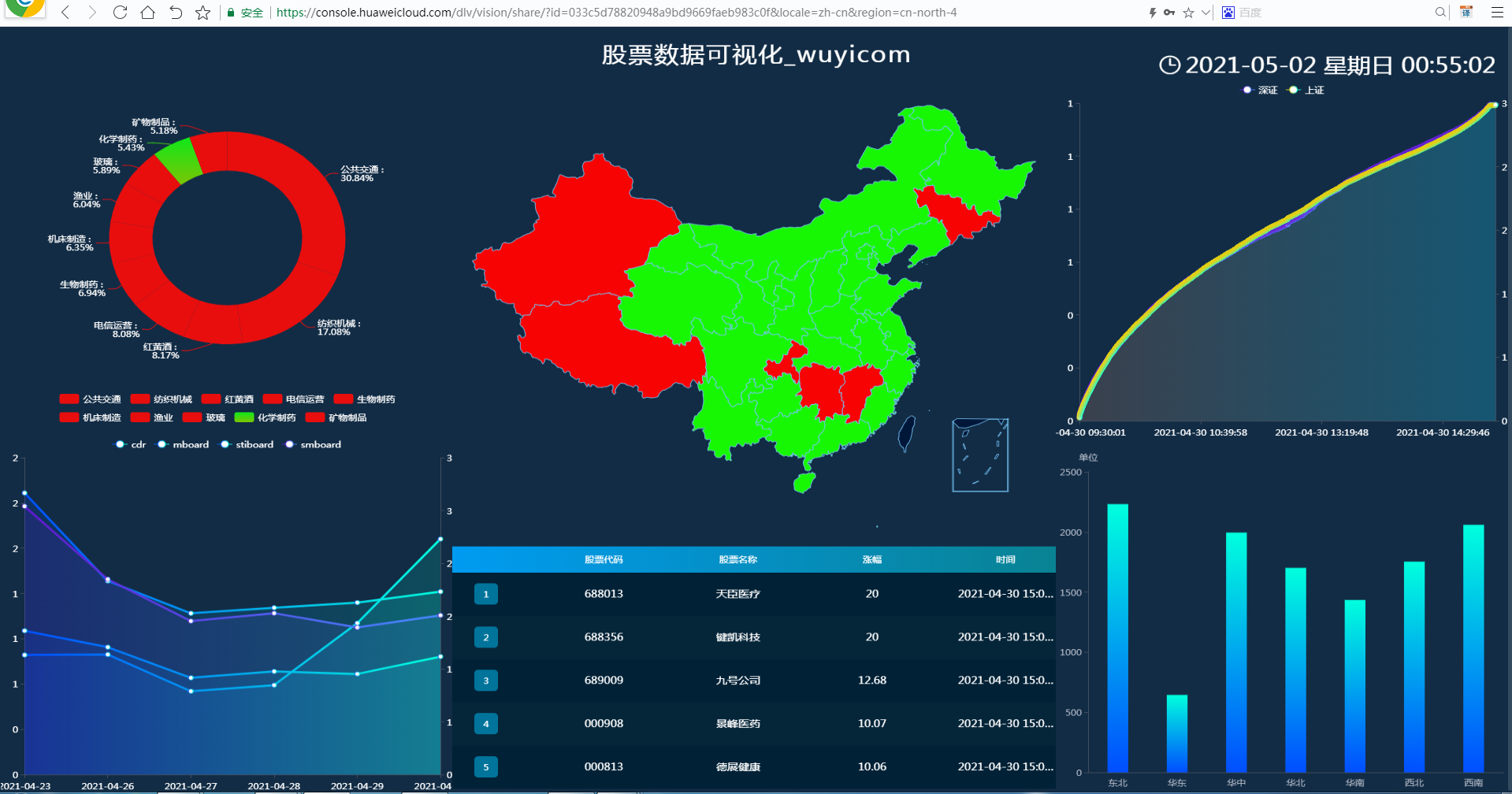Toggle green 化学制药 legend item

265,417
